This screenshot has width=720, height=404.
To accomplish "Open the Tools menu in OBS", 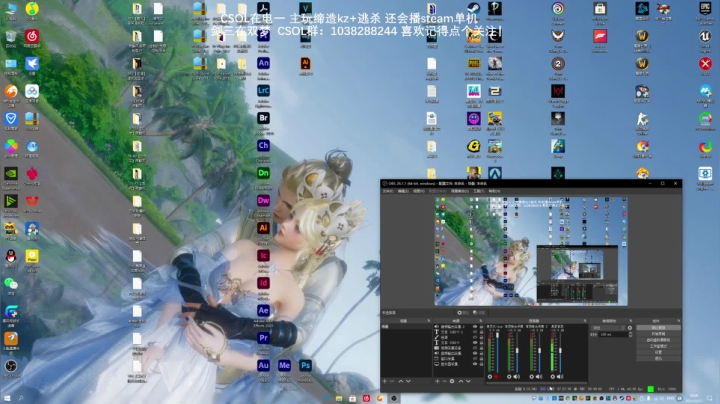I will [479, 191].
